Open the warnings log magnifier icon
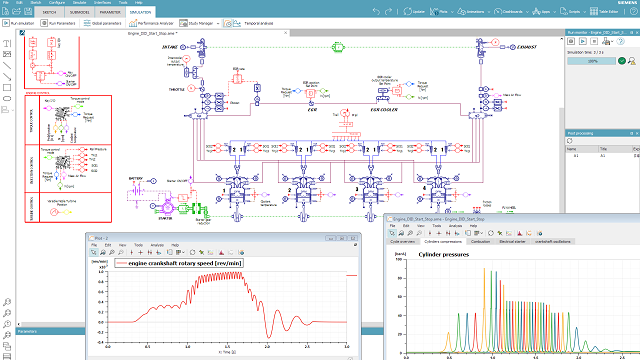Image resolution: width=640 pixels, height=360 pixels. pos(632,61)
